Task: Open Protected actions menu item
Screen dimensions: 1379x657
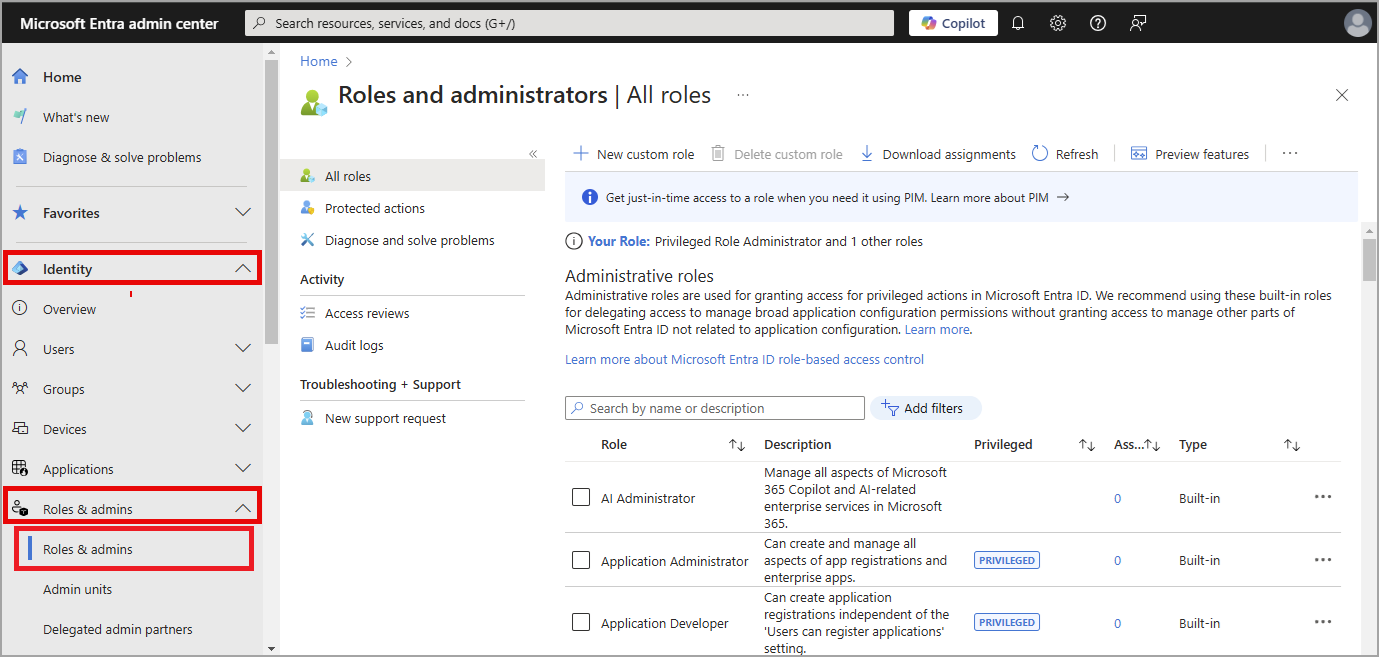Action: [374, 208]
